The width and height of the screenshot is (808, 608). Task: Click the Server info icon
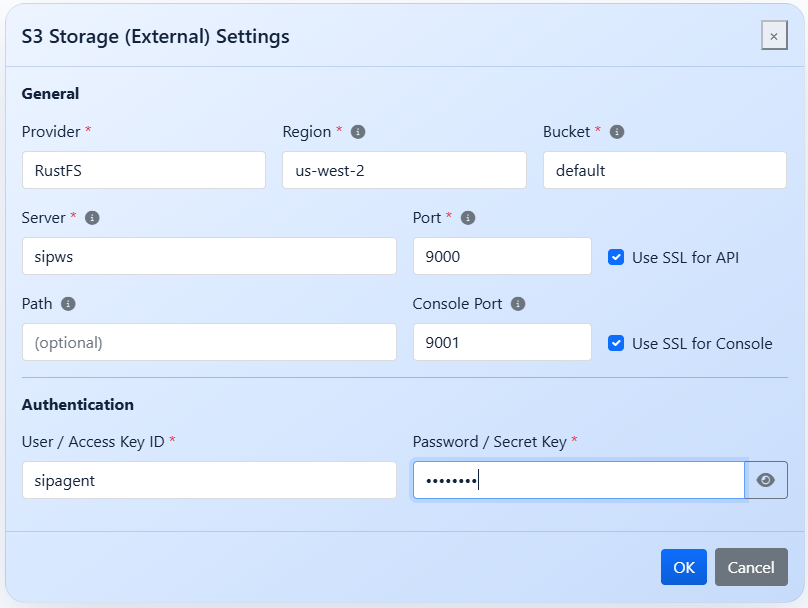92,218
